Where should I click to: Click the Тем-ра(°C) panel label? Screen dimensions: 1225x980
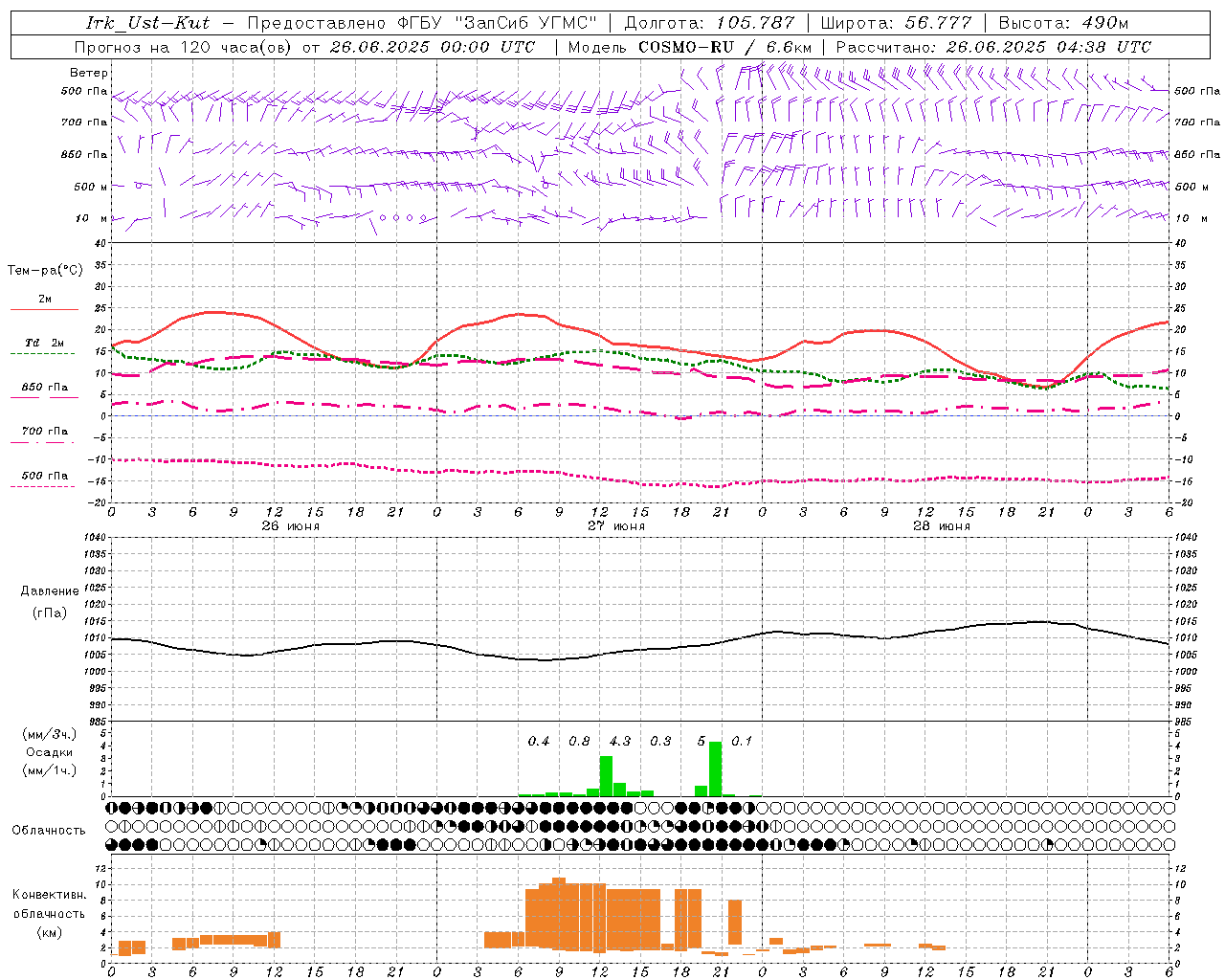(x=45, y=271)
